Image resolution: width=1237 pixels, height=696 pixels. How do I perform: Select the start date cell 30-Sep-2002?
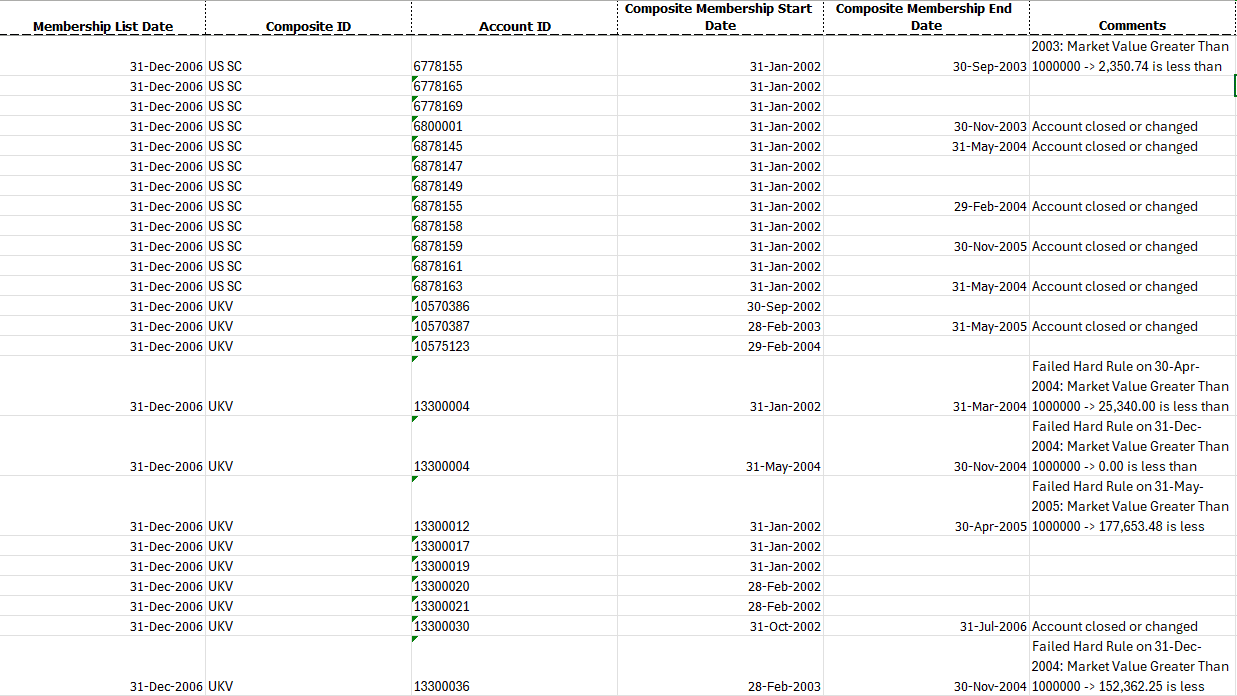tap(783, 307)
